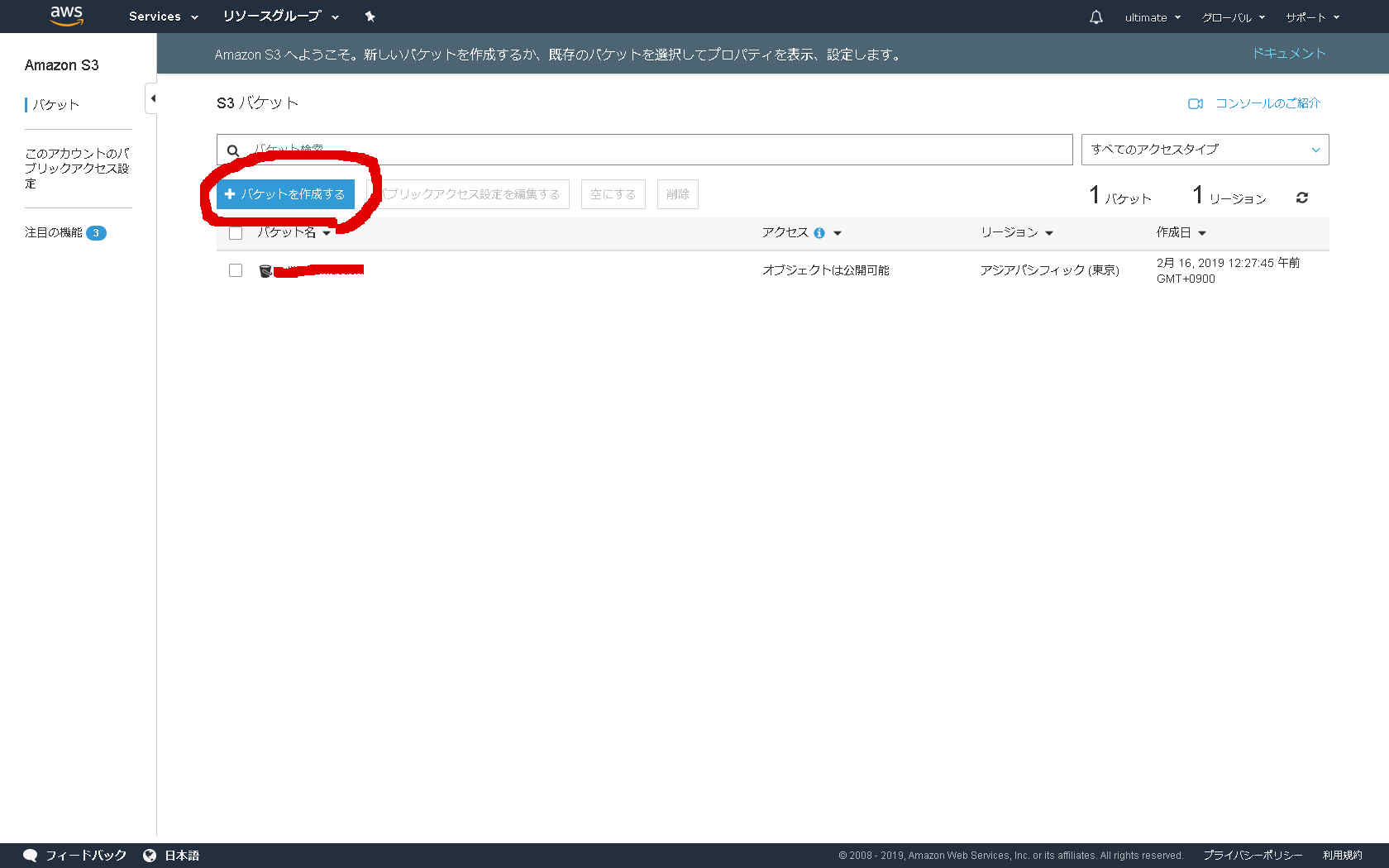Click the feedback speech bubble icon
Screen dimensions: 1389x868
tap(31, 856)
